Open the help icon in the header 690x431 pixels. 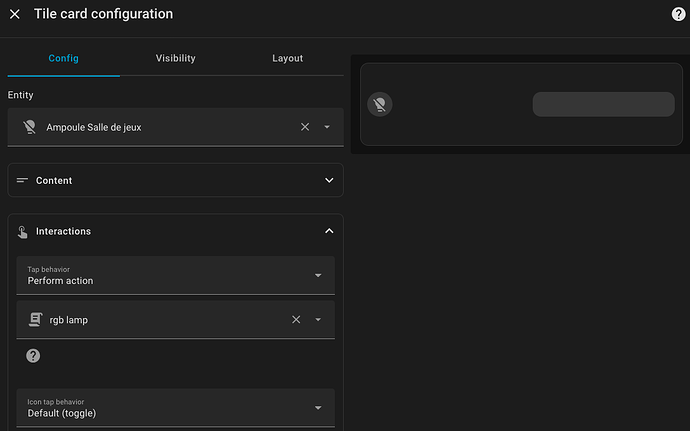point(677,14)
